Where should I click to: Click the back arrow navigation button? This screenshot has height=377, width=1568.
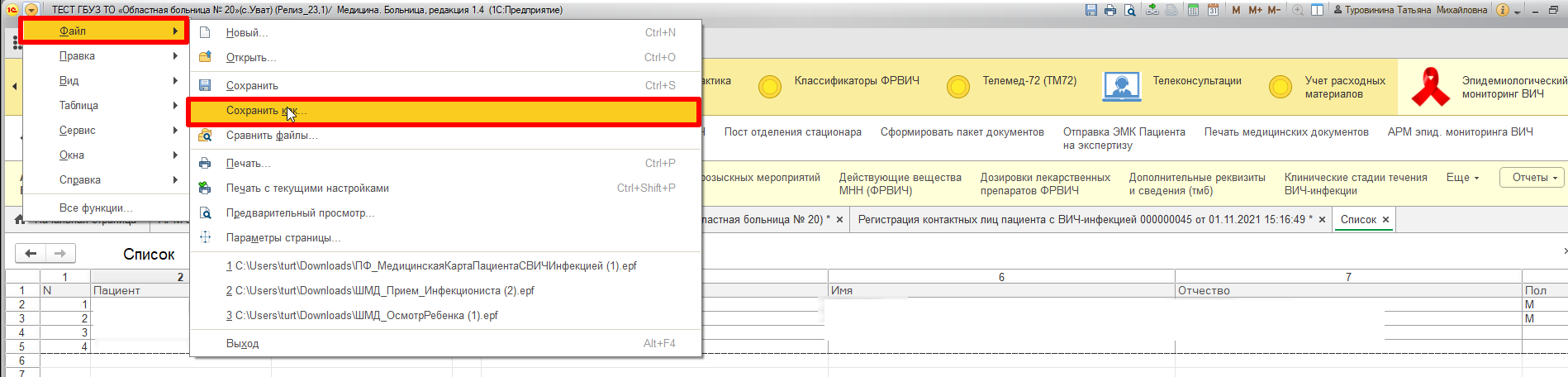31,254
